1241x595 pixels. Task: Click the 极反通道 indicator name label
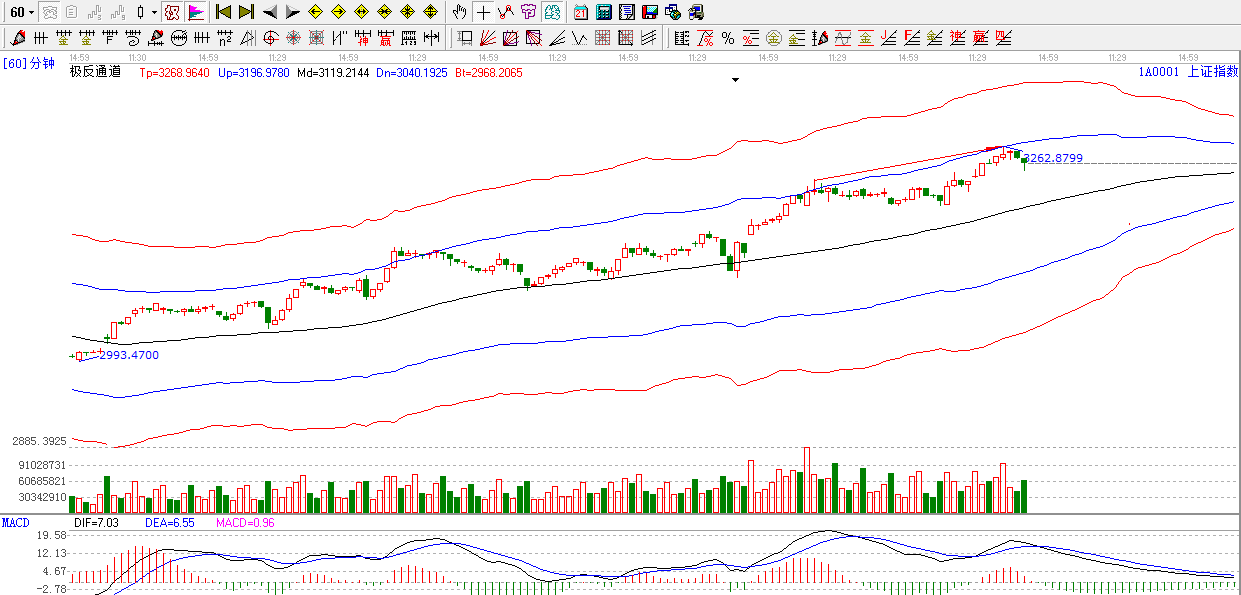95,72
